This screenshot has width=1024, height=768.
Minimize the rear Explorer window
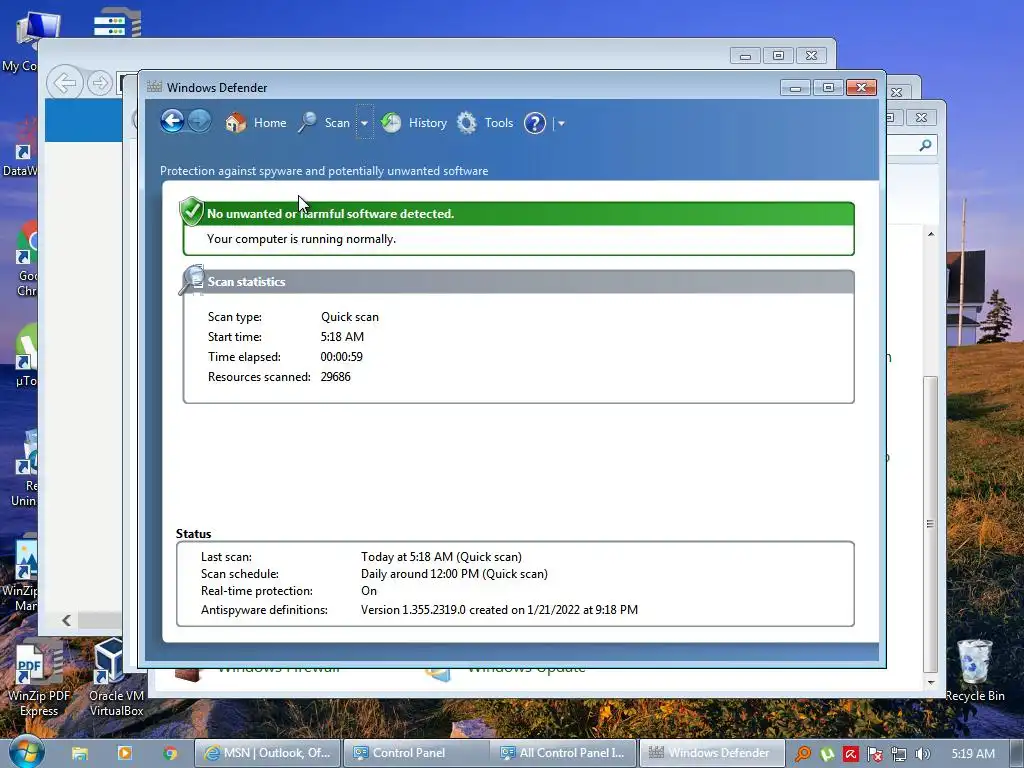(x=745, y=56)
